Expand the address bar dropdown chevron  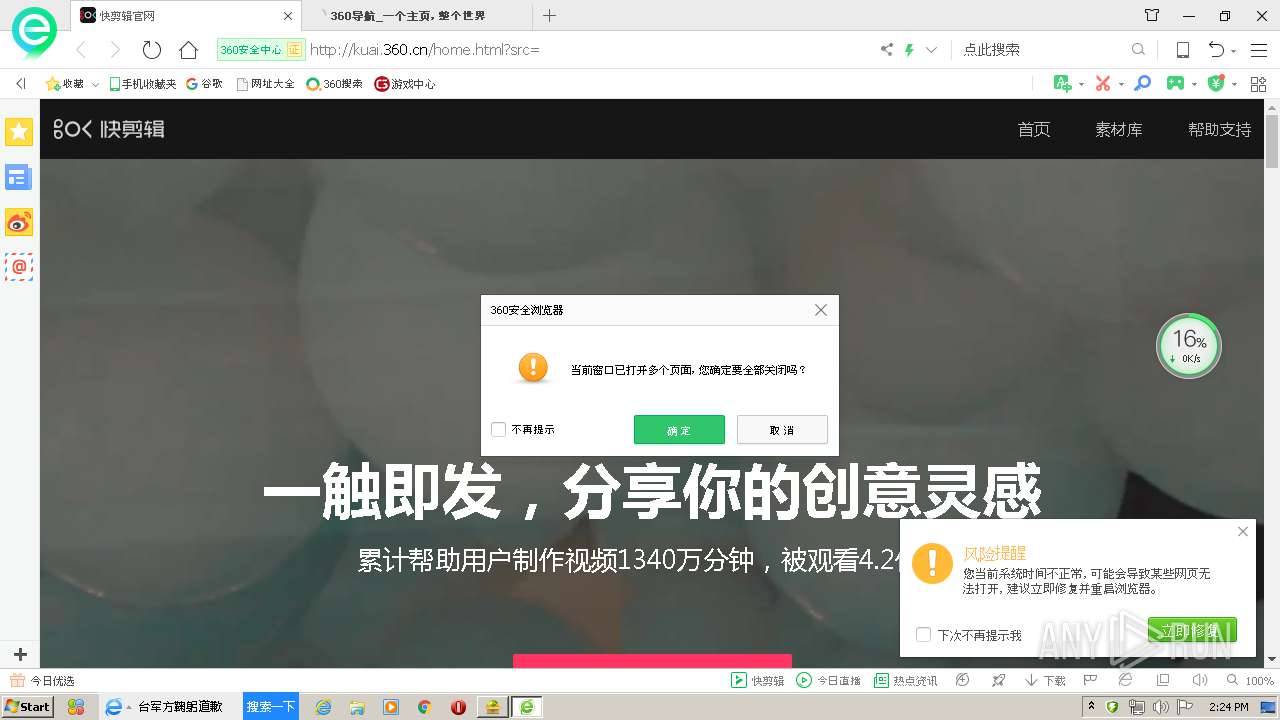coord(932,49)
